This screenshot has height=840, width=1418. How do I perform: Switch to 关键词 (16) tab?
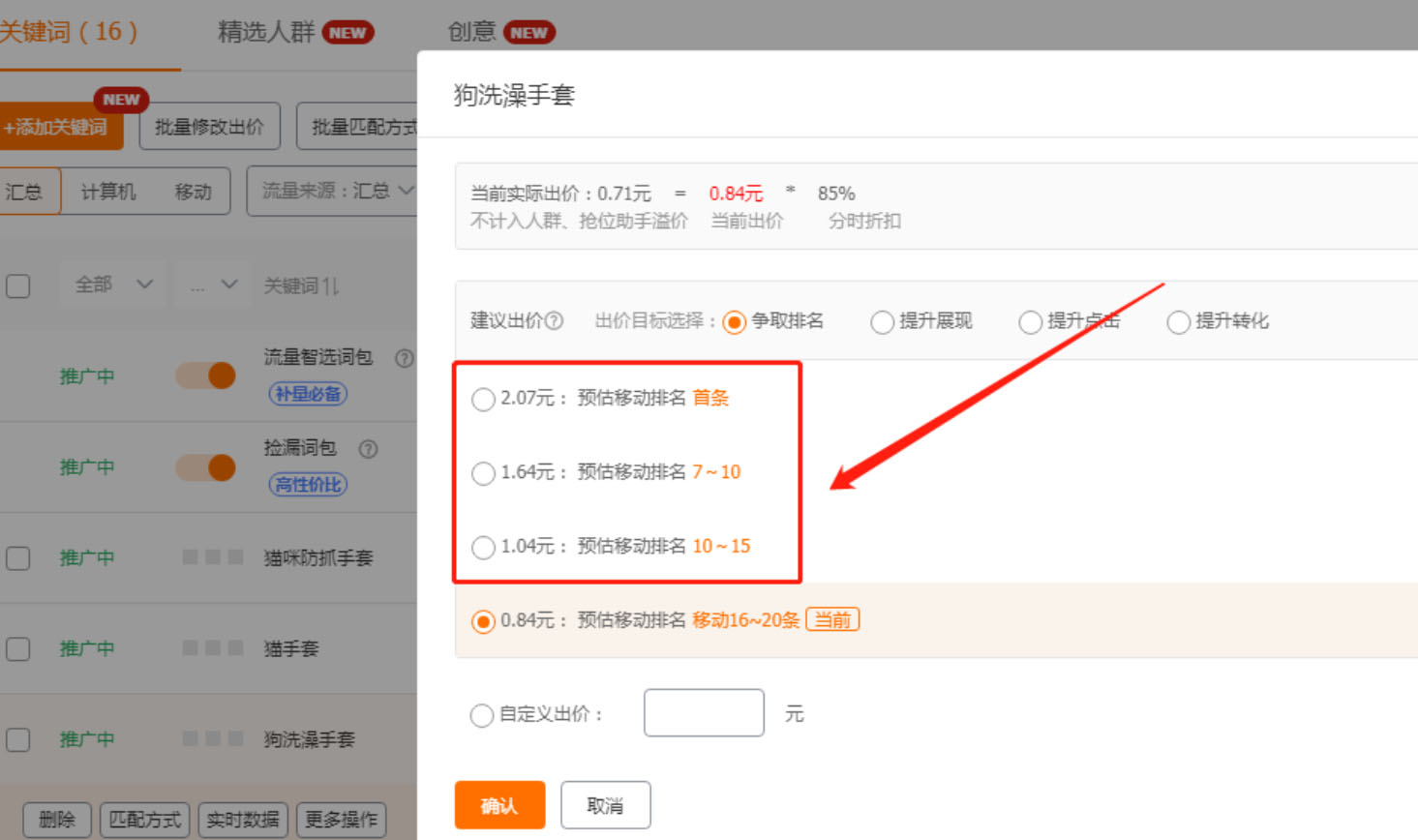(x=69, y=32)
